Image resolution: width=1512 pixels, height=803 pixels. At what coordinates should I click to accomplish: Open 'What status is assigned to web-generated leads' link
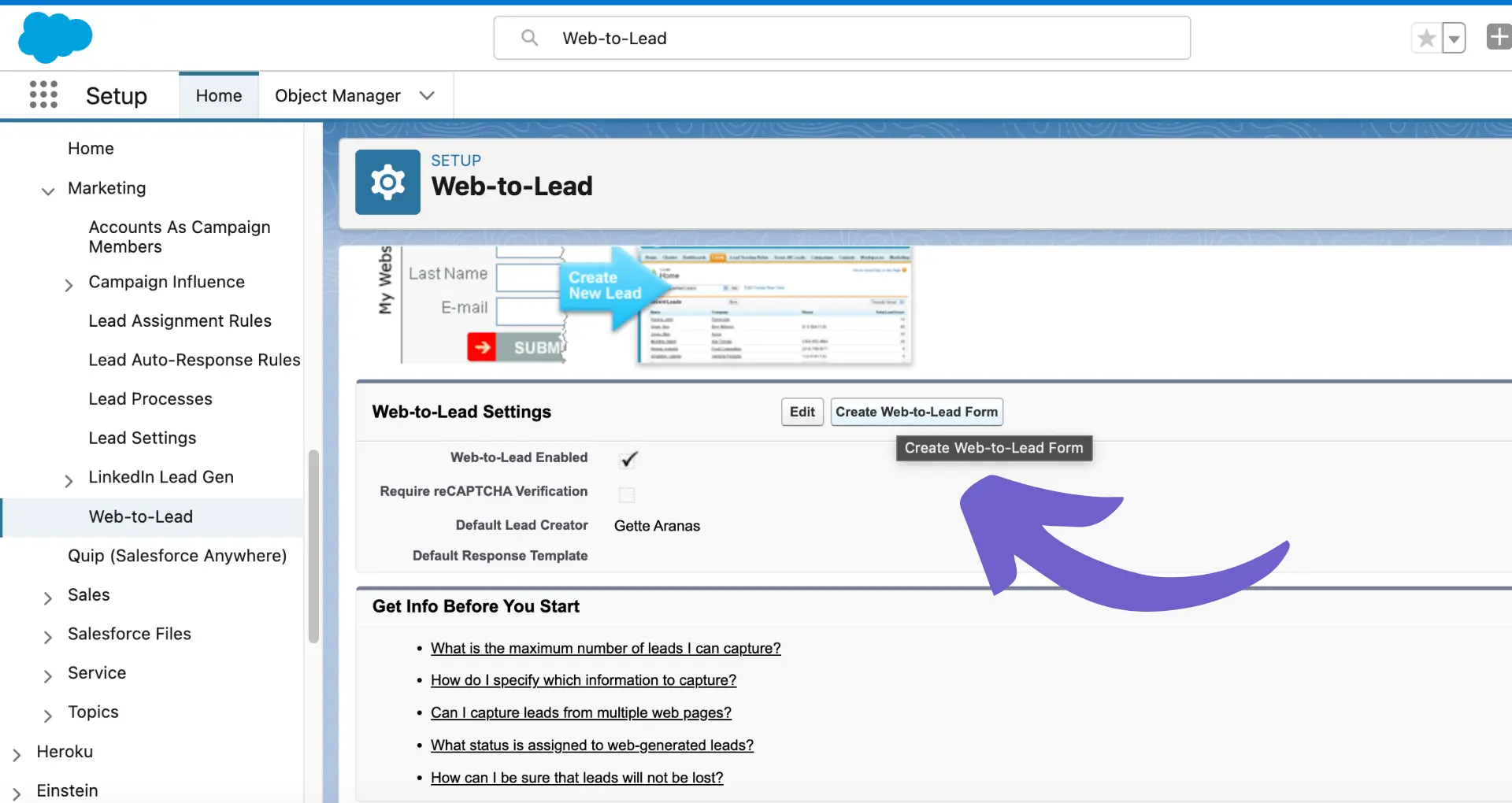(x=592, y=745)
